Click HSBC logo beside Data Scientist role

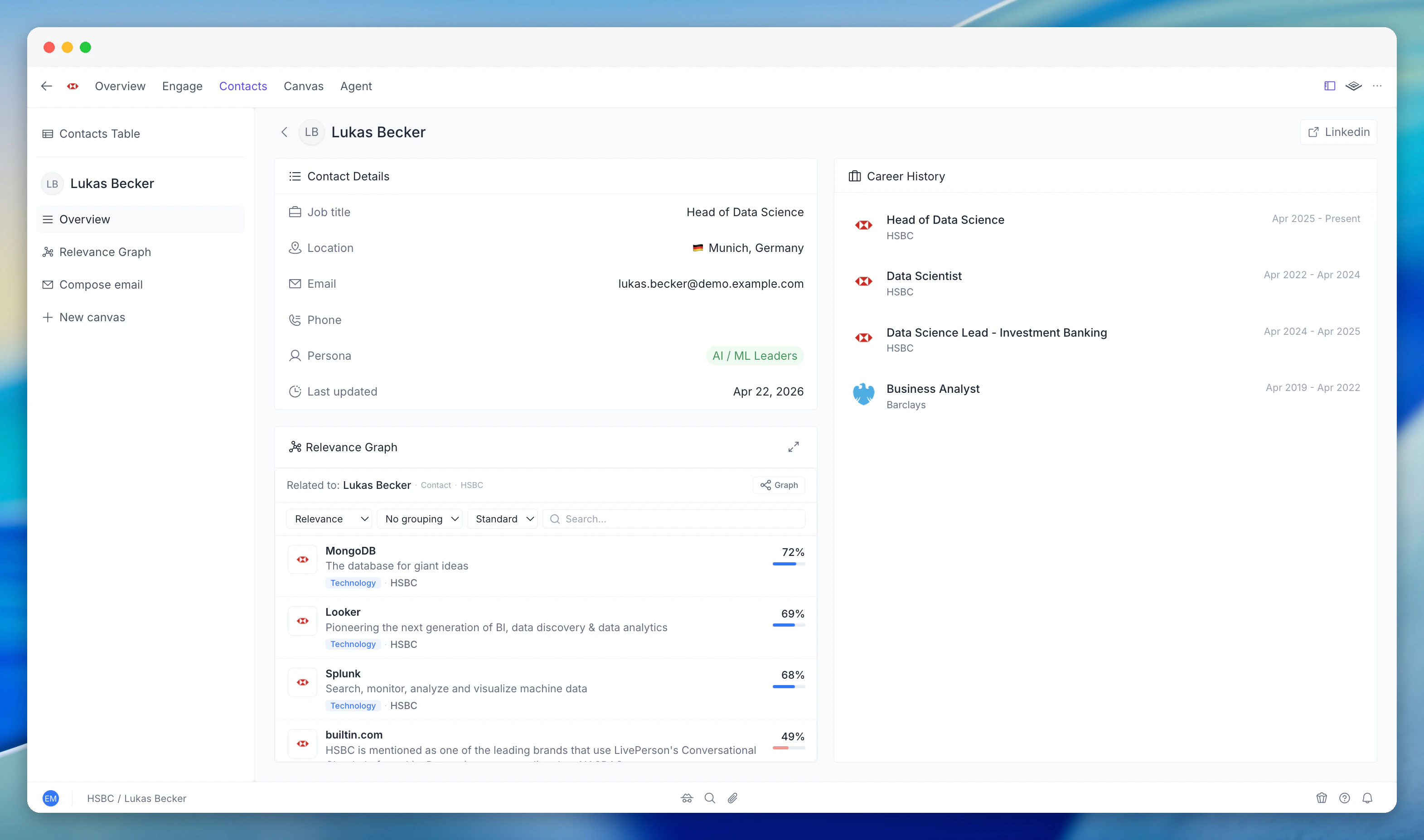[x=863, y=281]
